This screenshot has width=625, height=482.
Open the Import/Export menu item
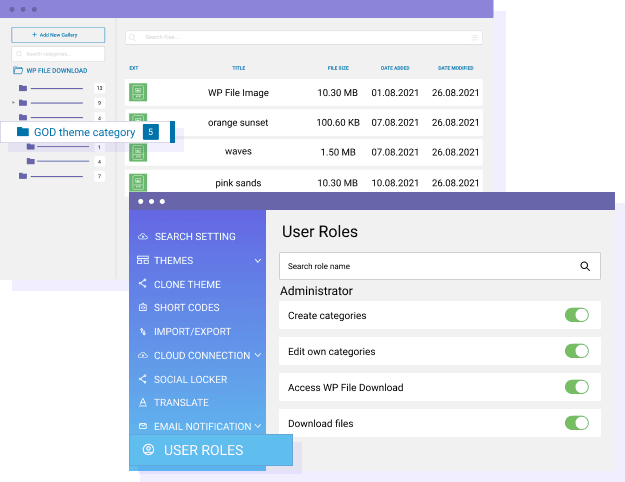(x=192, y=332)
